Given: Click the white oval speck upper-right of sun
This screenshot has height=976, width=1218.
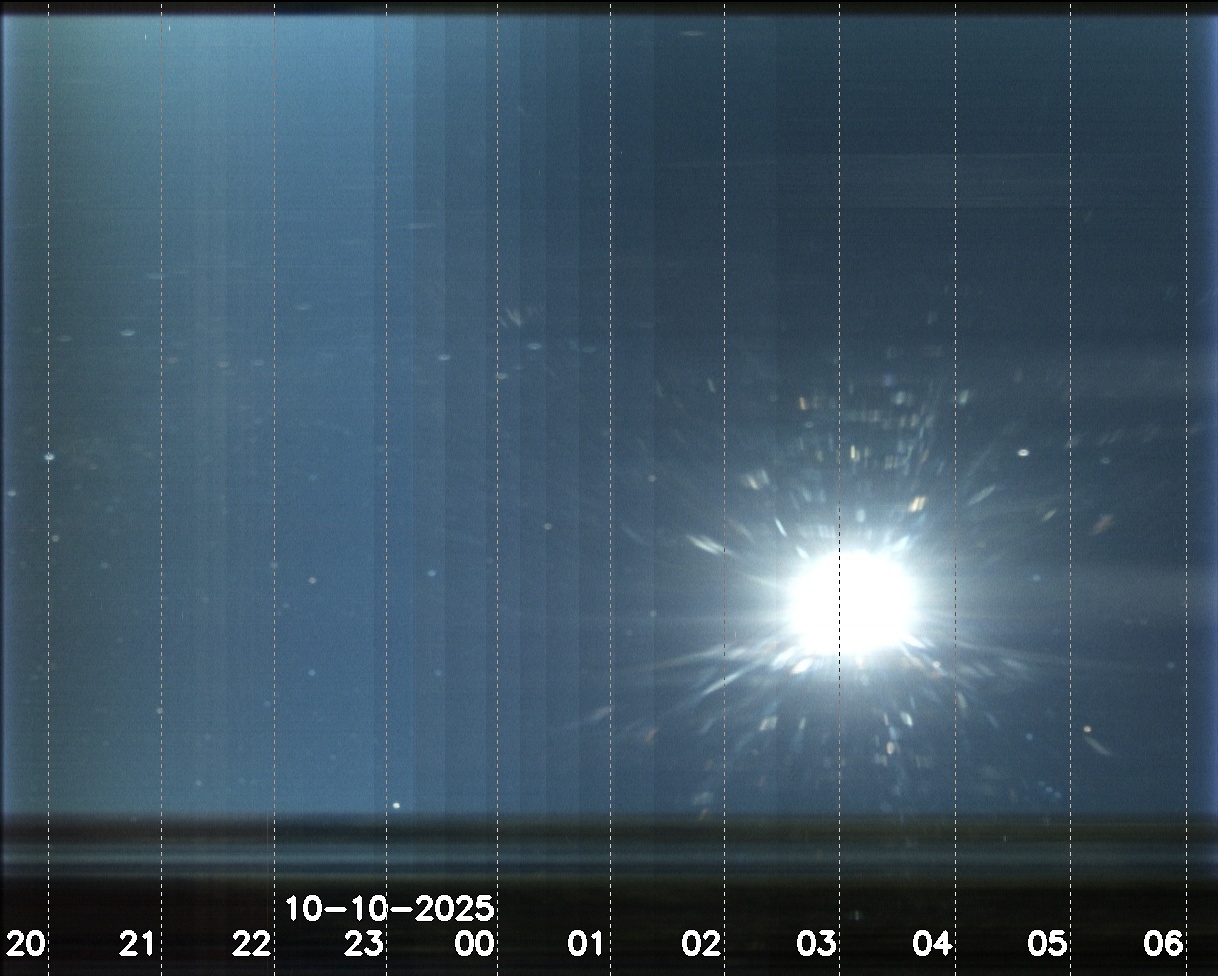Looking at the screenshot, I should [x=1023, y=453].
